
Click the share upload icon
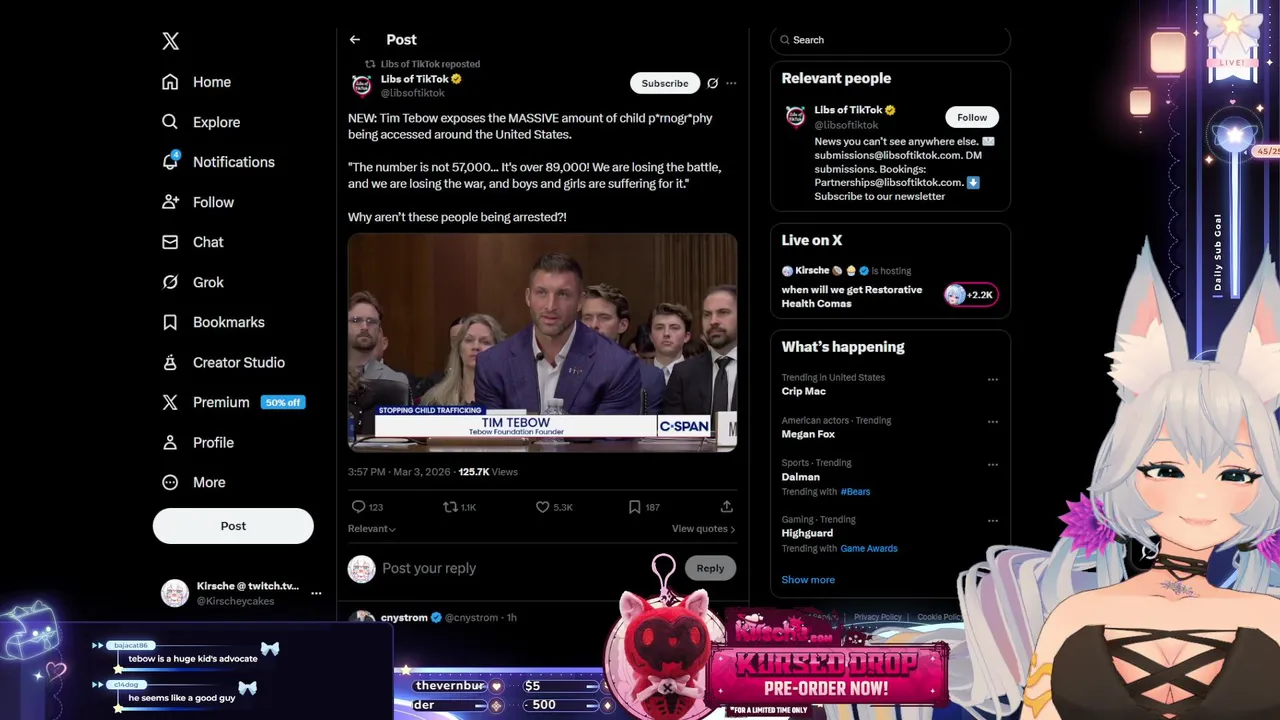pyautogui.click(x=727, y=507)
